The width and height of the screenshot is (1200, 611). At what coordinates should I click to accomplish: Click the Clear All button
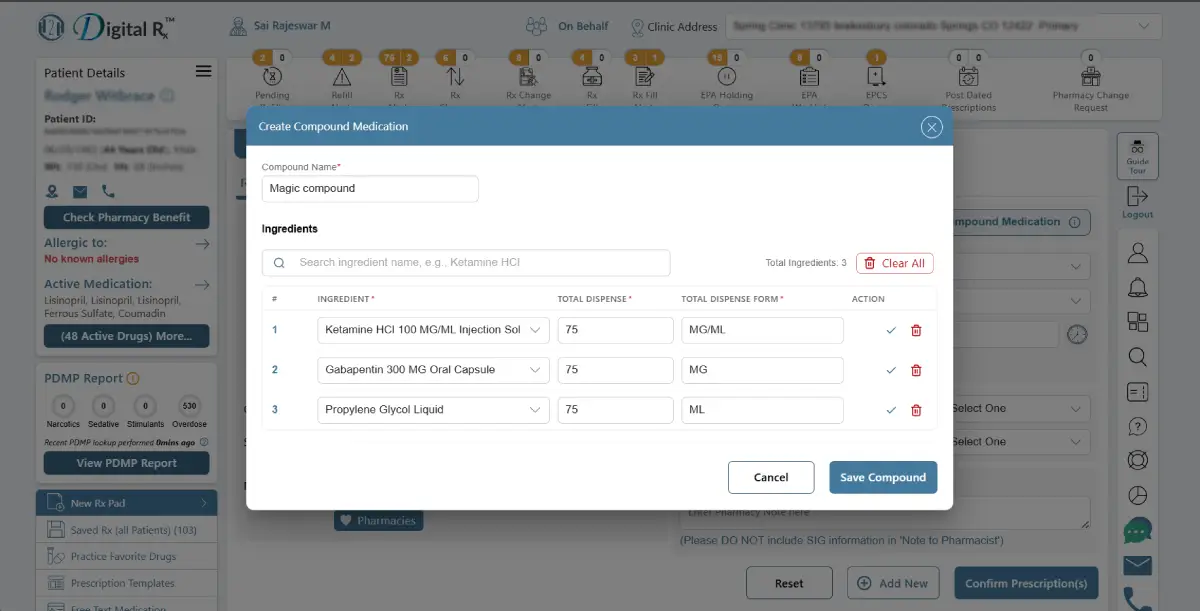[895, 263]
